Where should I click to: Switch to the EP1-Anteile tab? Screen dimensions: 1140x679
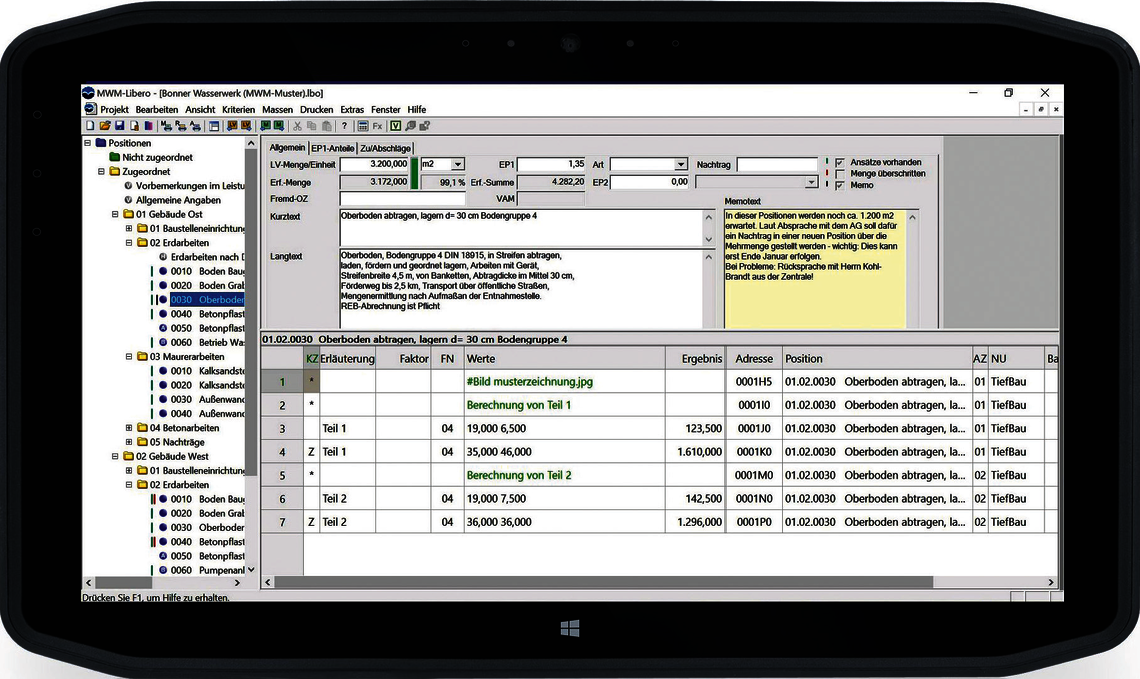coord(332,148)
